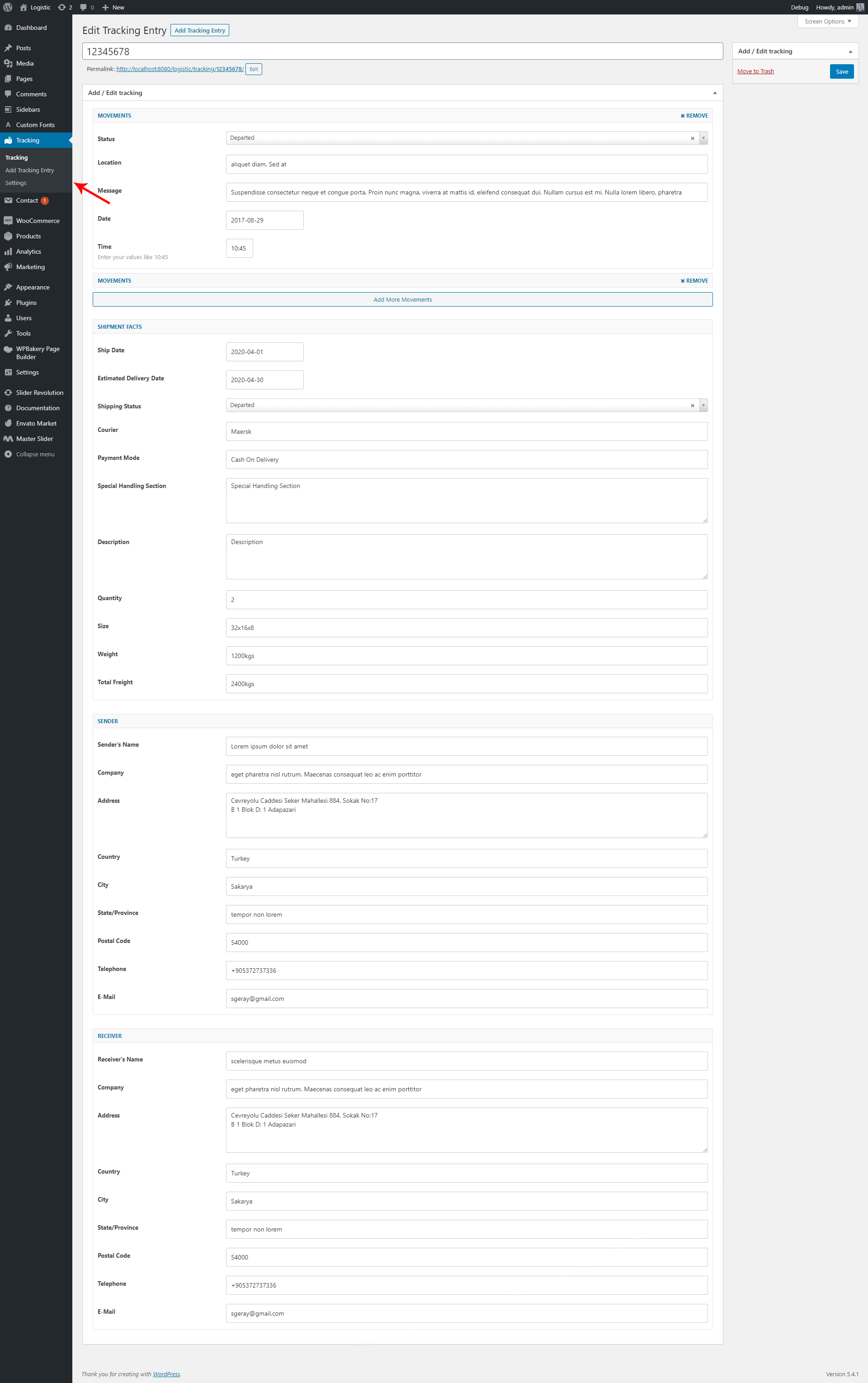The height and width of the screenshot is (1383, 868).
Task: Open Master Slider in sidebar
Action: coord(34,439)
